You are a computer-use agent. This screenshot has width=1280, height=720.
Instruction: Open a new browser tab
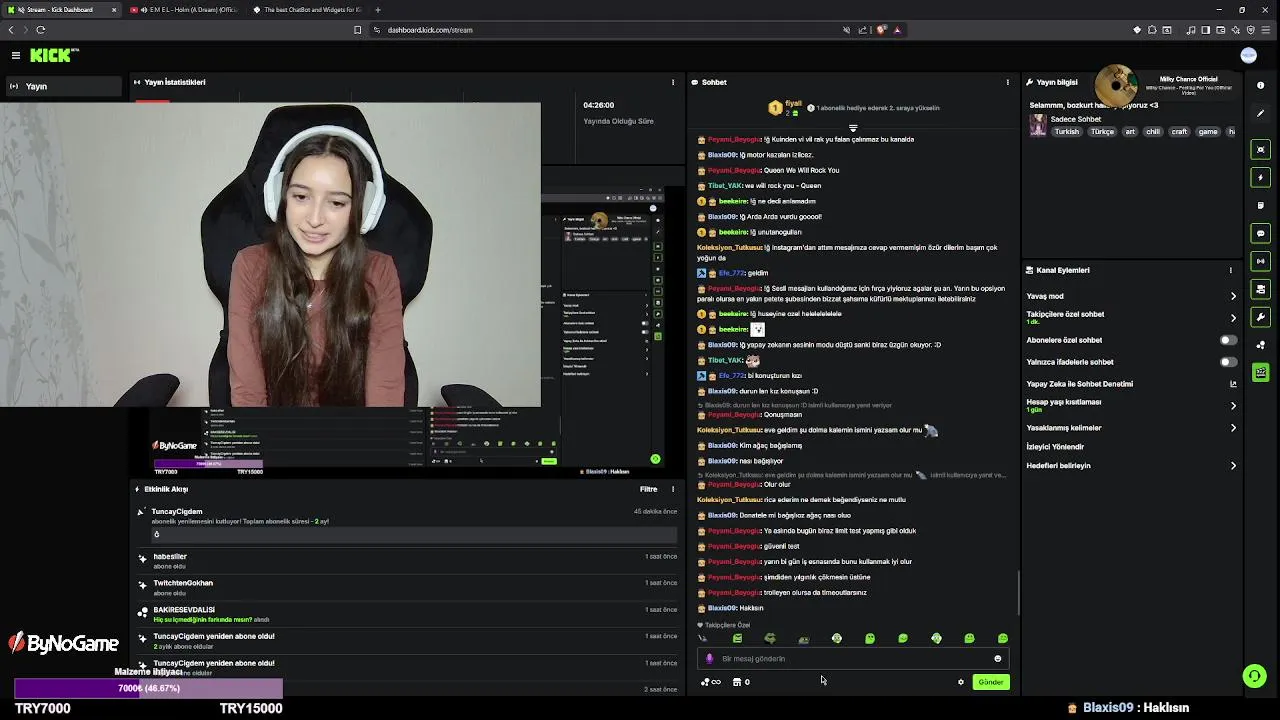(378, 10)
